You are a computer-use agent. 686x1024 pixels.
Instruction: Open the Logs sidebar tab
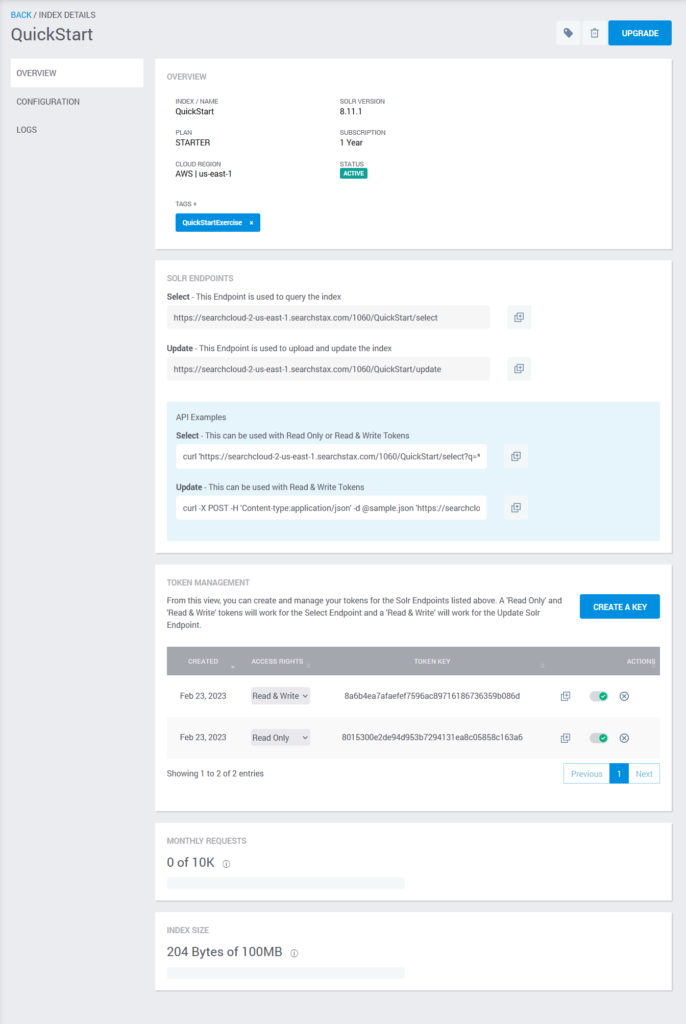pyautogui.click(x=77, y=130)
